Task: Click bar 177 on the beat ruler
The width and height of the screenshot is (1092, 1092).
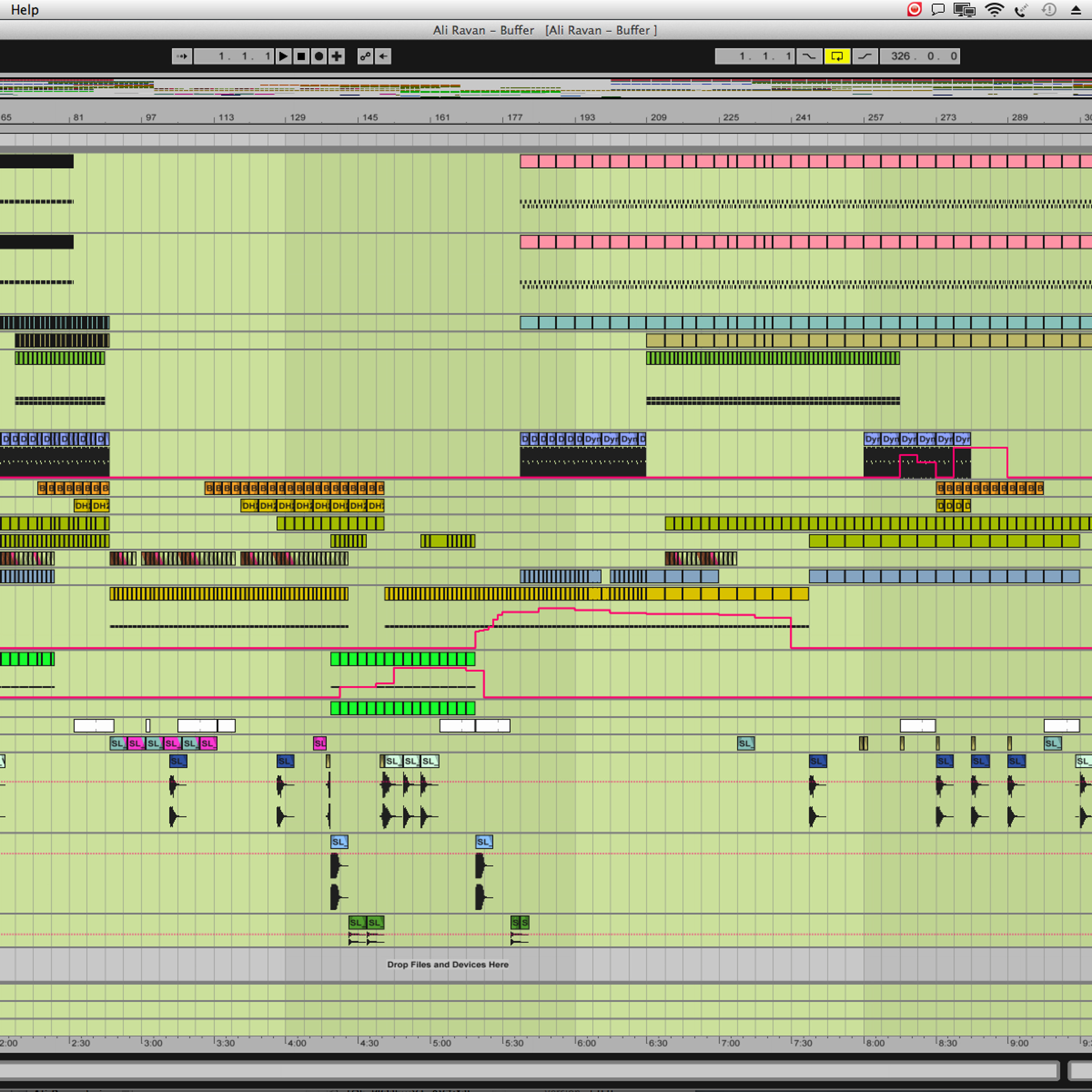Action: [515, 118]
